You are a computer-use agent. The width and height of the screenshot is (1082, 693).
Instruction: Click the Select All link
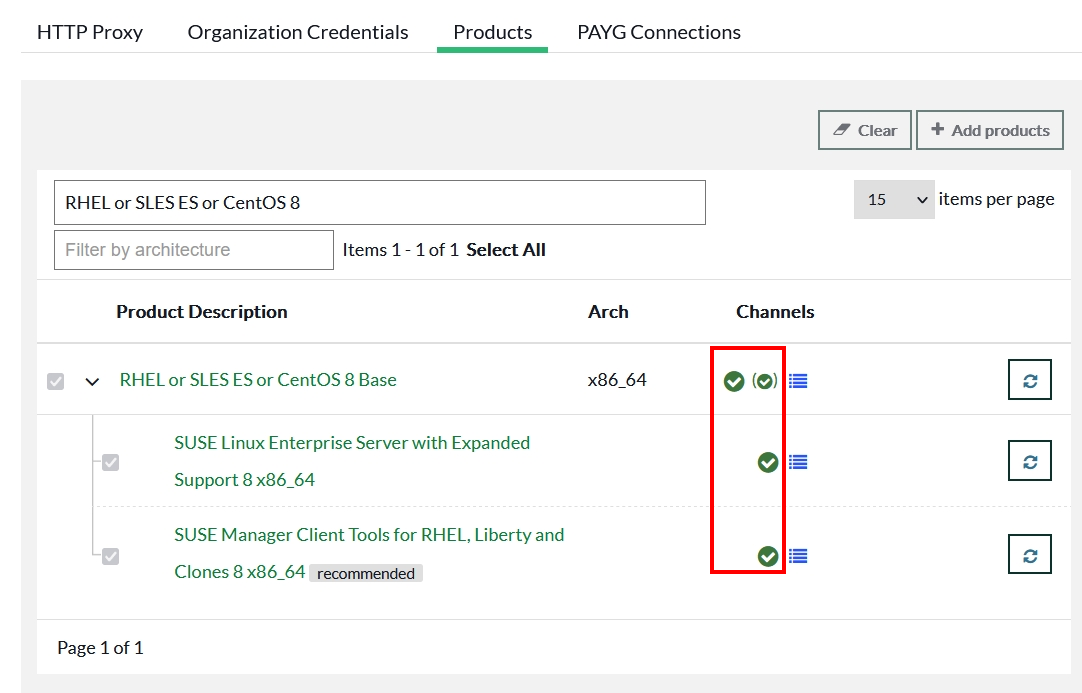[506, 250]
